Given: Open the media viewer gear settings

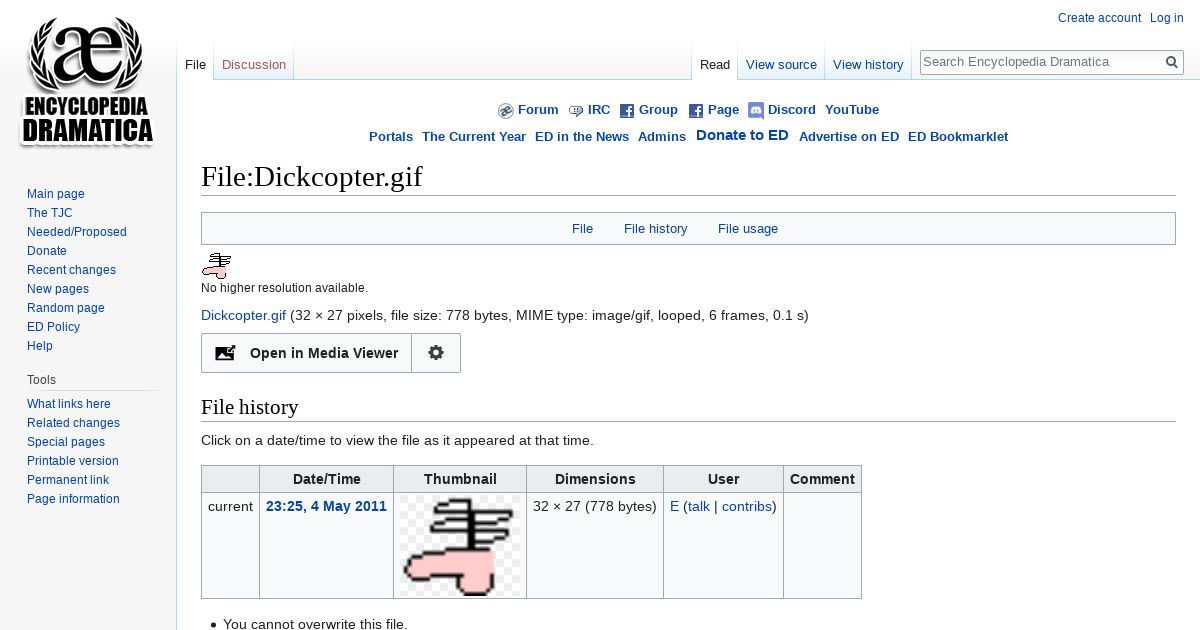Looking at the screenshot, I should [x=436, y=353].
